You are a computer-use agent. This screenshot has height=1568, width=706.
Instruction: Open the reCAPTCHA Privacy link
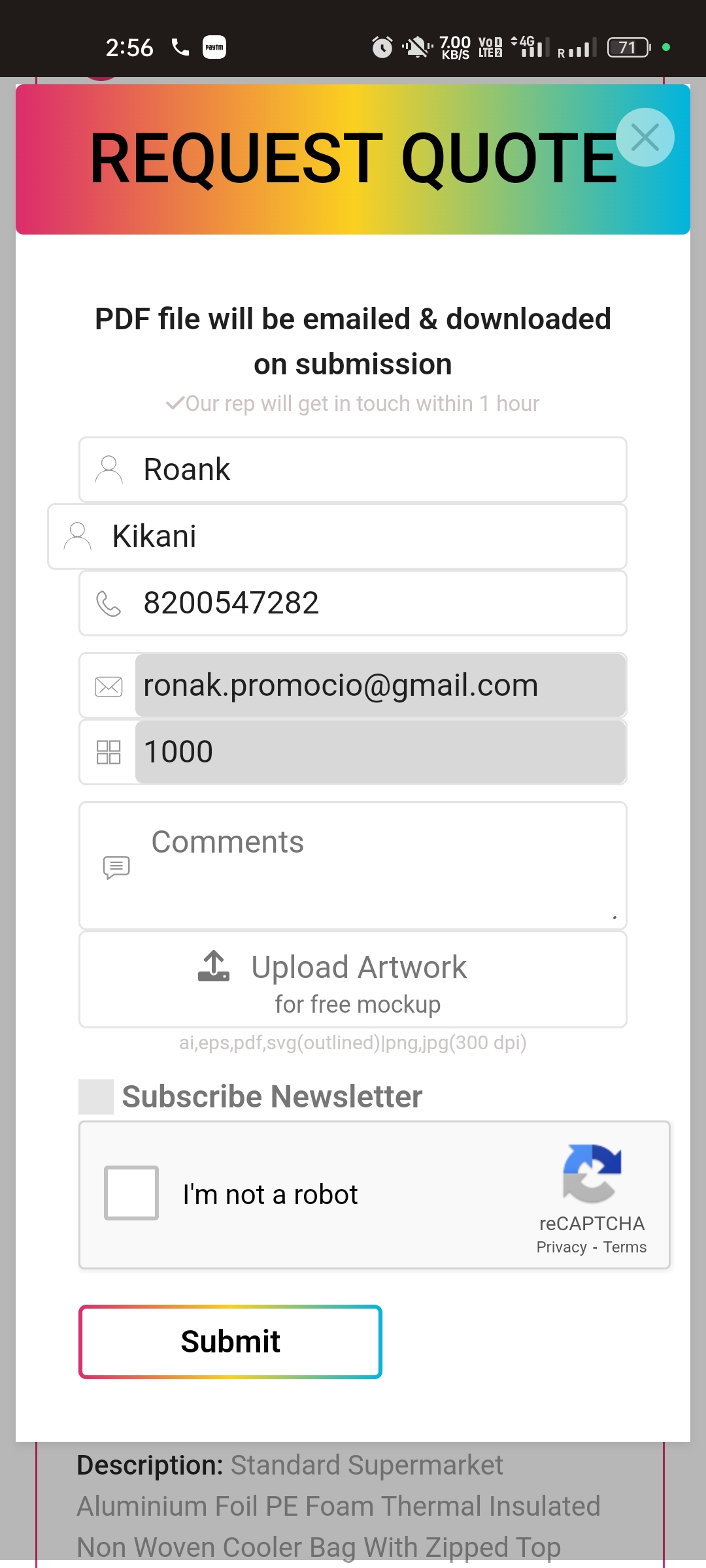click(x=562, y=1247)
